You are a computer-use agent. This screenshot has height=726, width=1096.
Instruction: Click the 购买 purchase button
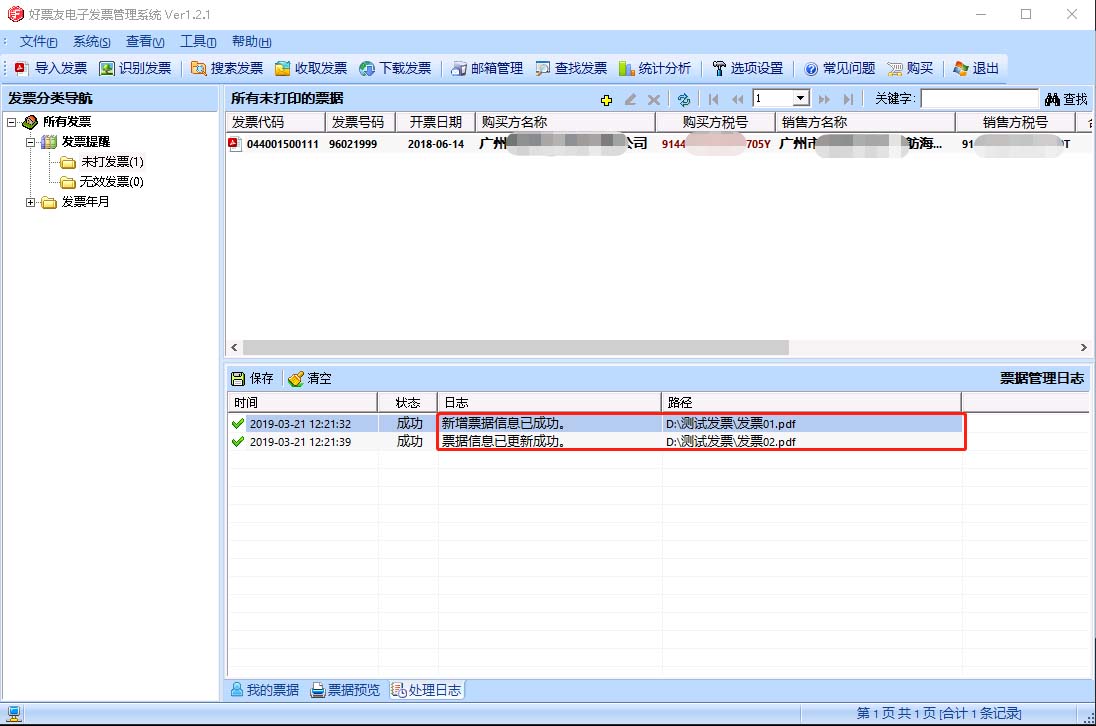pos(911,68)
